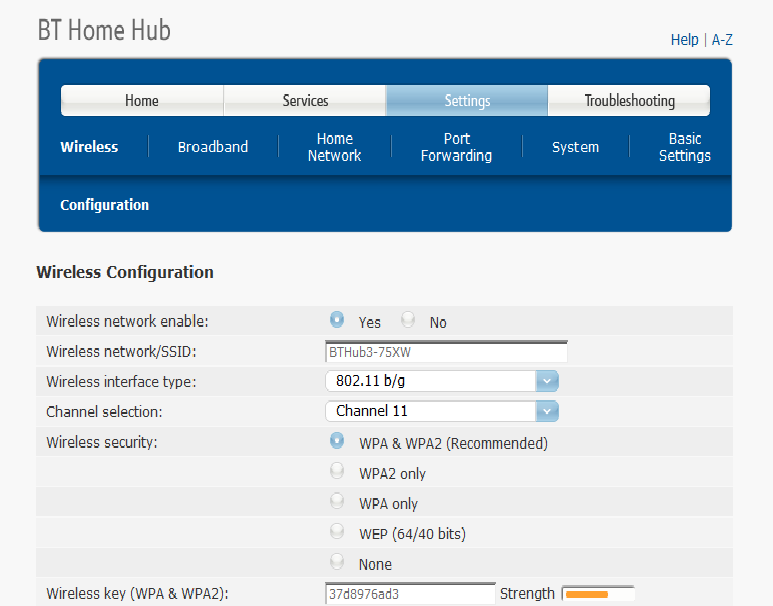
Task: Click the wireless key strength bar
Action: click(x=598, y=594)
